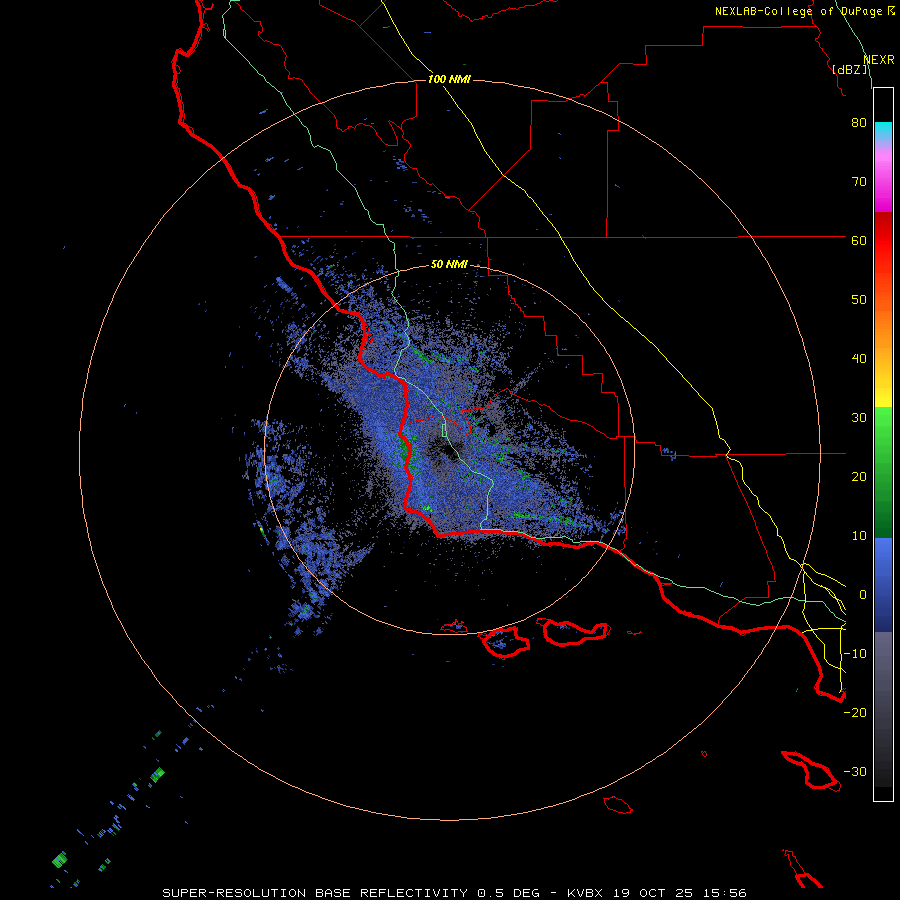Pick the red section of the color bar
900x900 pixels.
(x=883, y=241)
